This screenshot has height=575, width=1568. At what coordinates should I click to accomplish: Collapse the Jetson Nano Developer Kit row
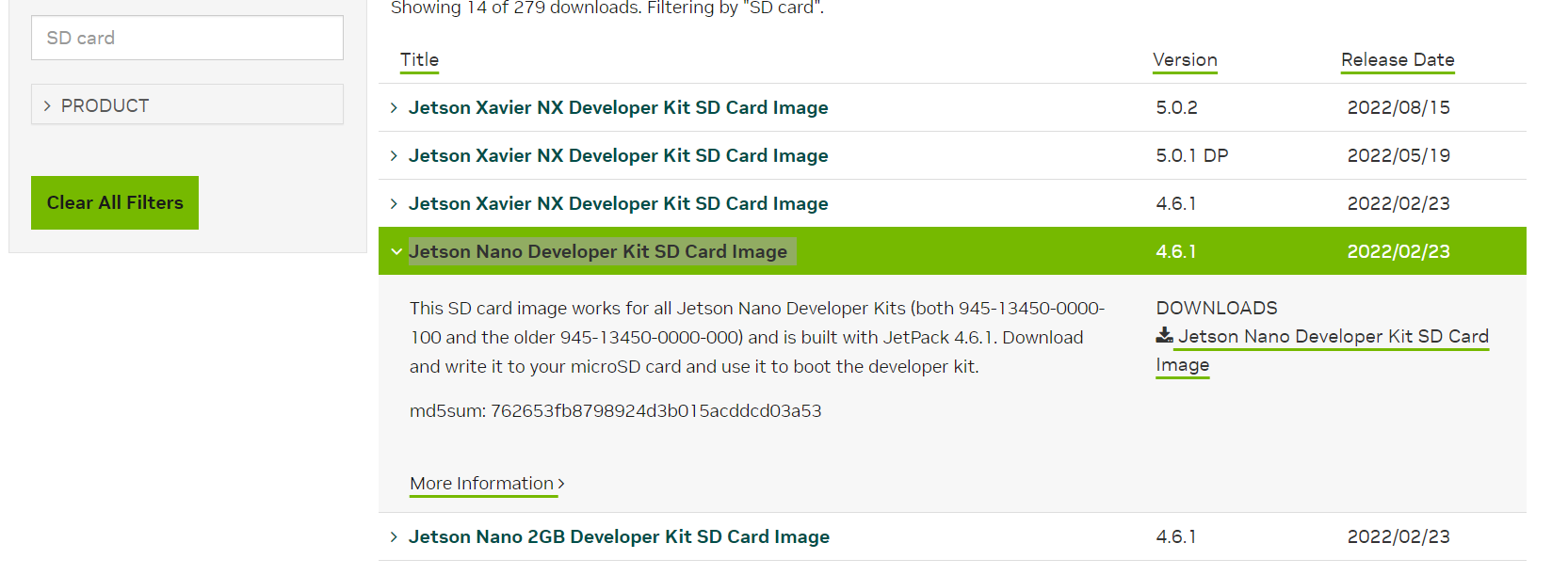tap(396, 251)
